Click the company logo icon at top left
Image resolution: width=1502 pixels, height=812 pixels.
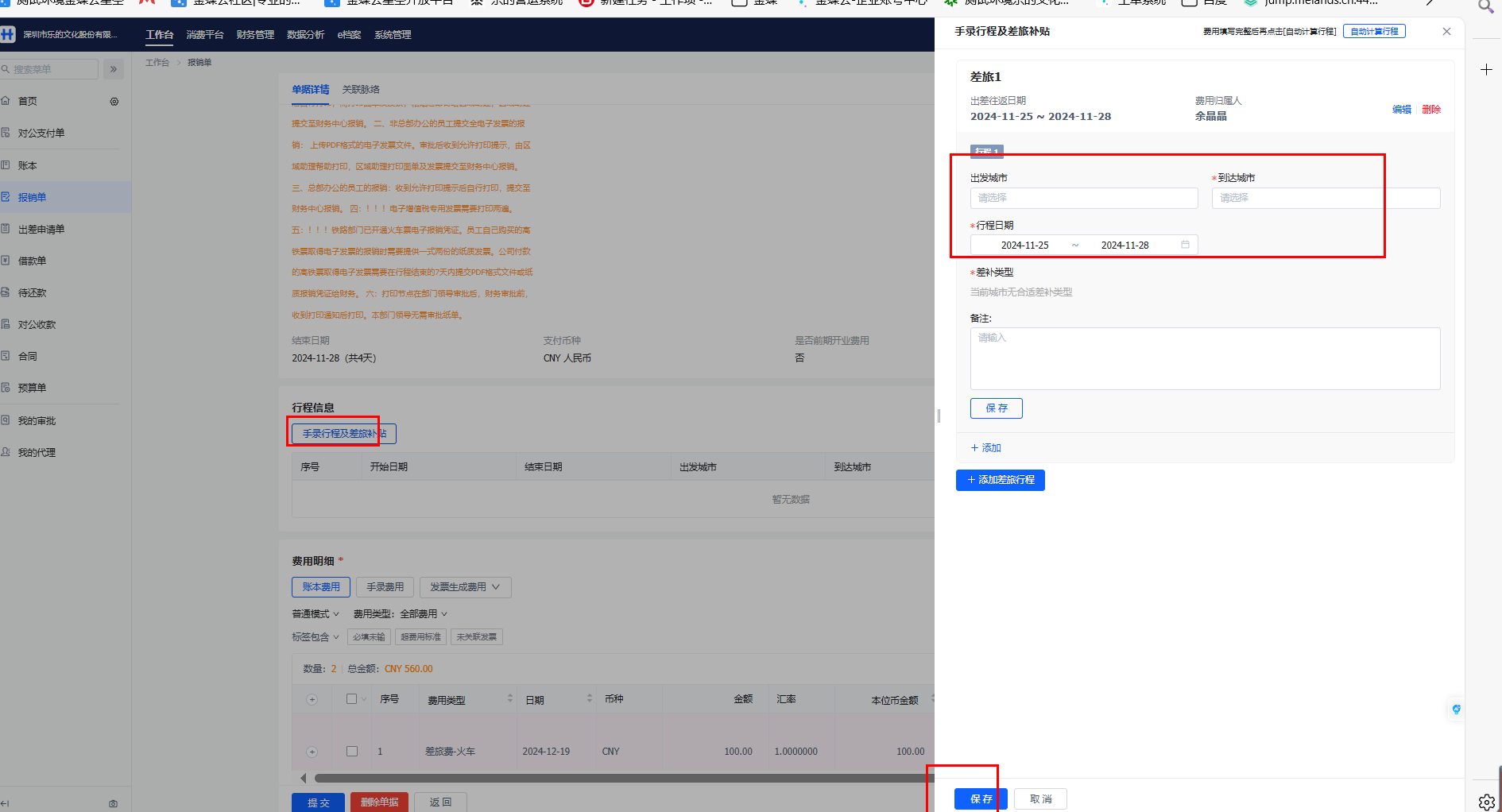pos(8,34)
